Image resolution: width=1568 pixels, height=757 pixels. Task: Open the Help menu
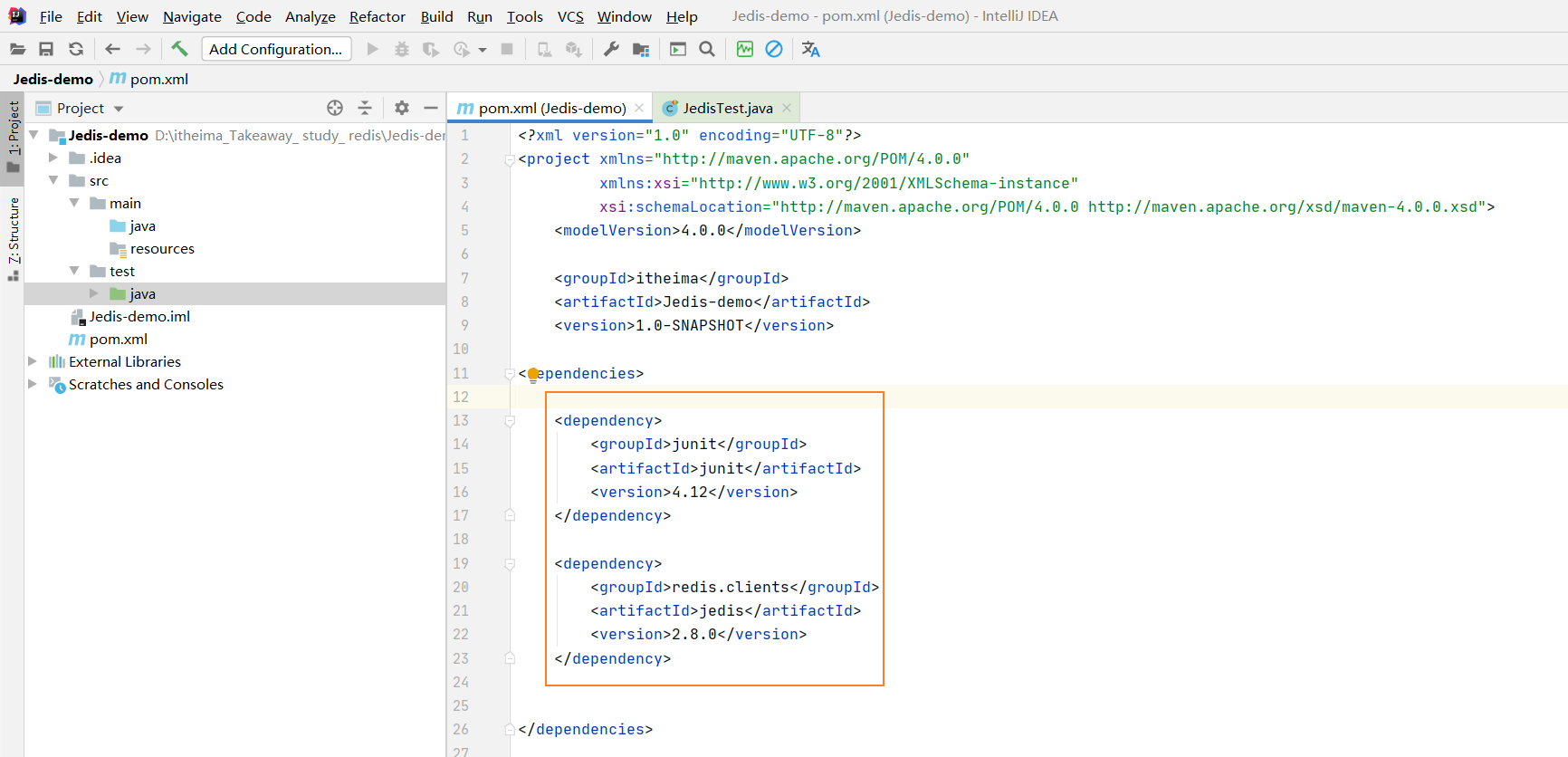point(682,16)
